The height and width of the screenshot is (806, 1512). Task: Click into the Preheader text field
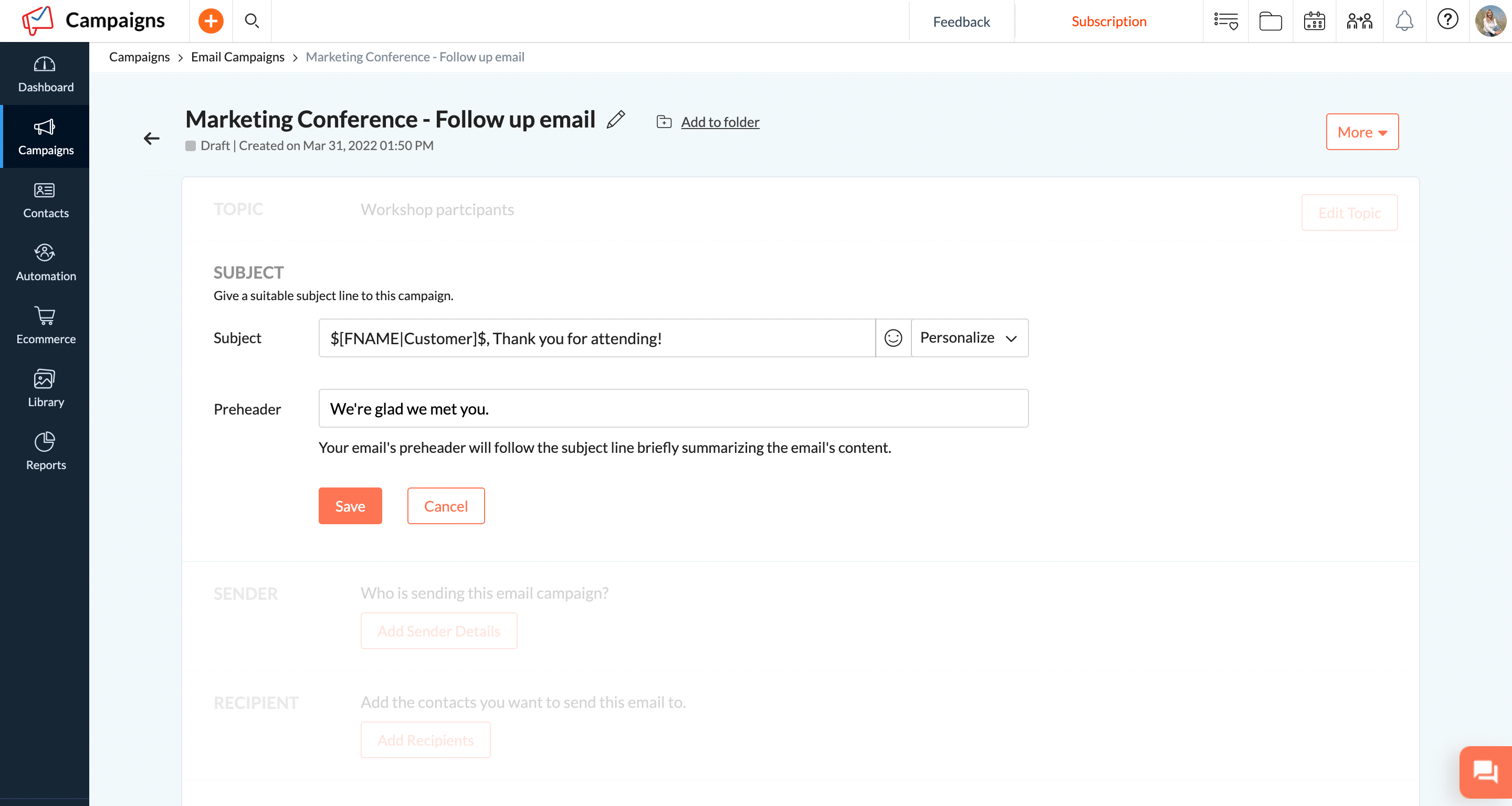coord(673,408)
